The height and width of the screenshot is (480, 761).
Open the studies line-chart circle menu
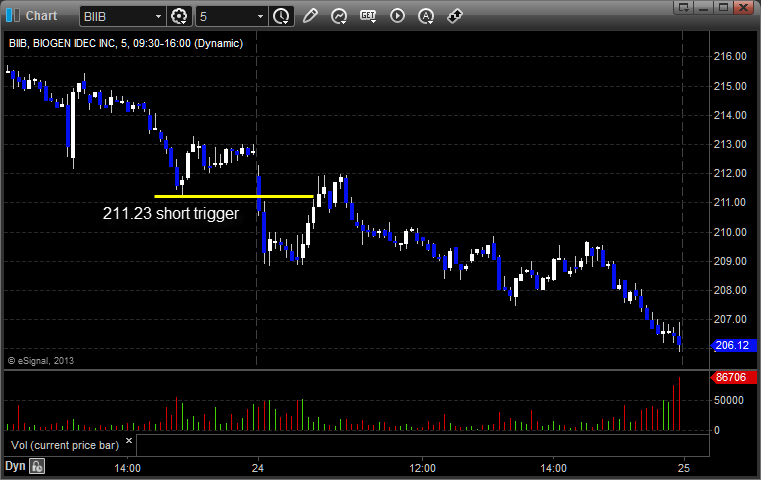click(x=339, y=16)
